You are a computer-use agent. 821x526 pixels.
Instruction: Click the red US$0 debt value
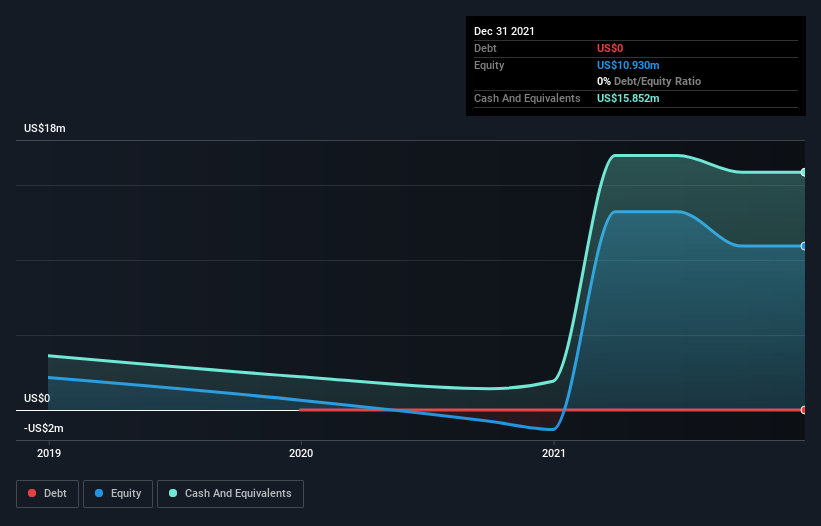[610, 48]
